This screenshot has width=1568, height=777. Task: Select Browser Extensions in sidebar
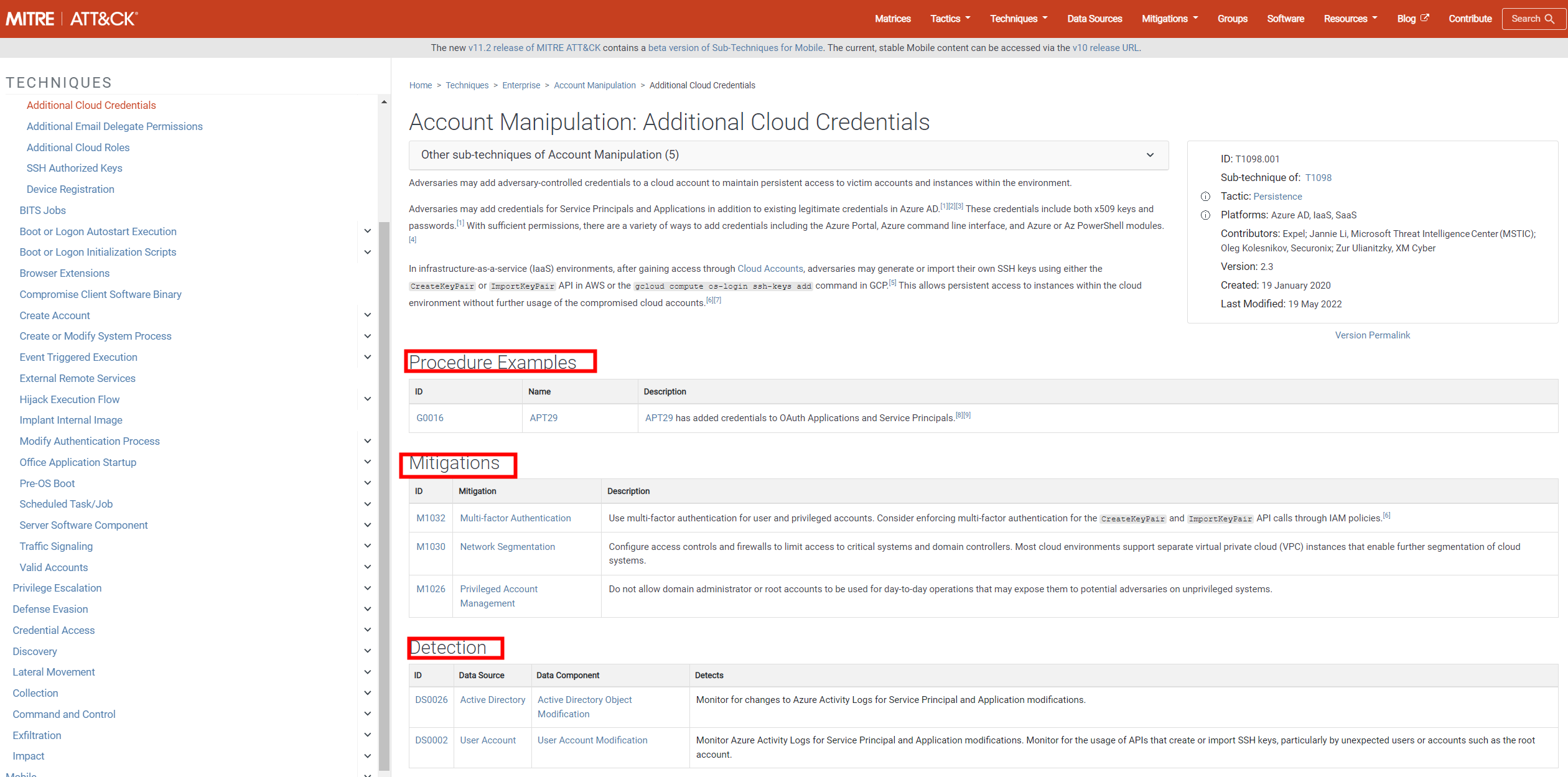[x=64, y=273]
